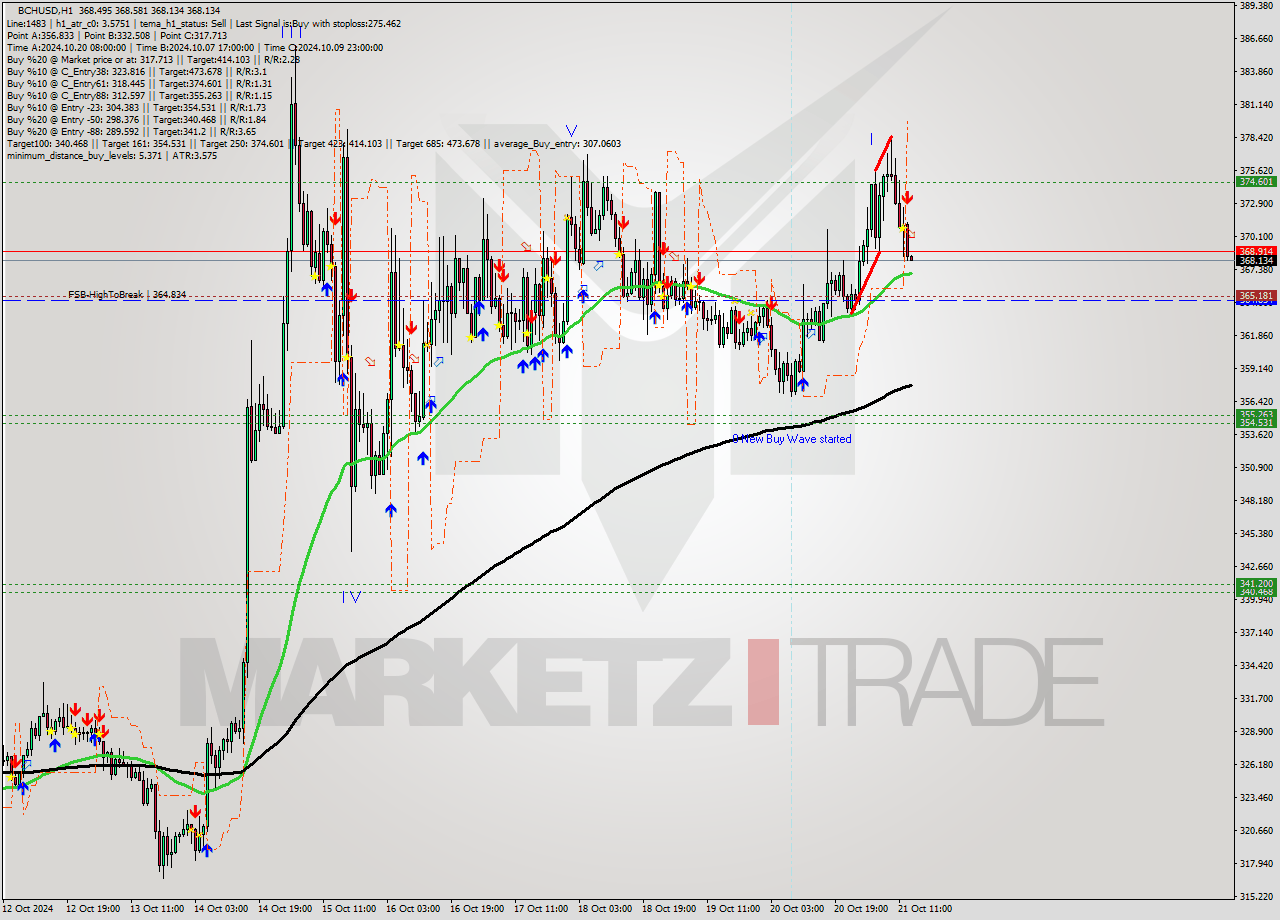Image resolution: width=1280 pixels, height=920 pixels.
Task: Click the 20 Oct 19:00 time label
Action: coord(861,909)
